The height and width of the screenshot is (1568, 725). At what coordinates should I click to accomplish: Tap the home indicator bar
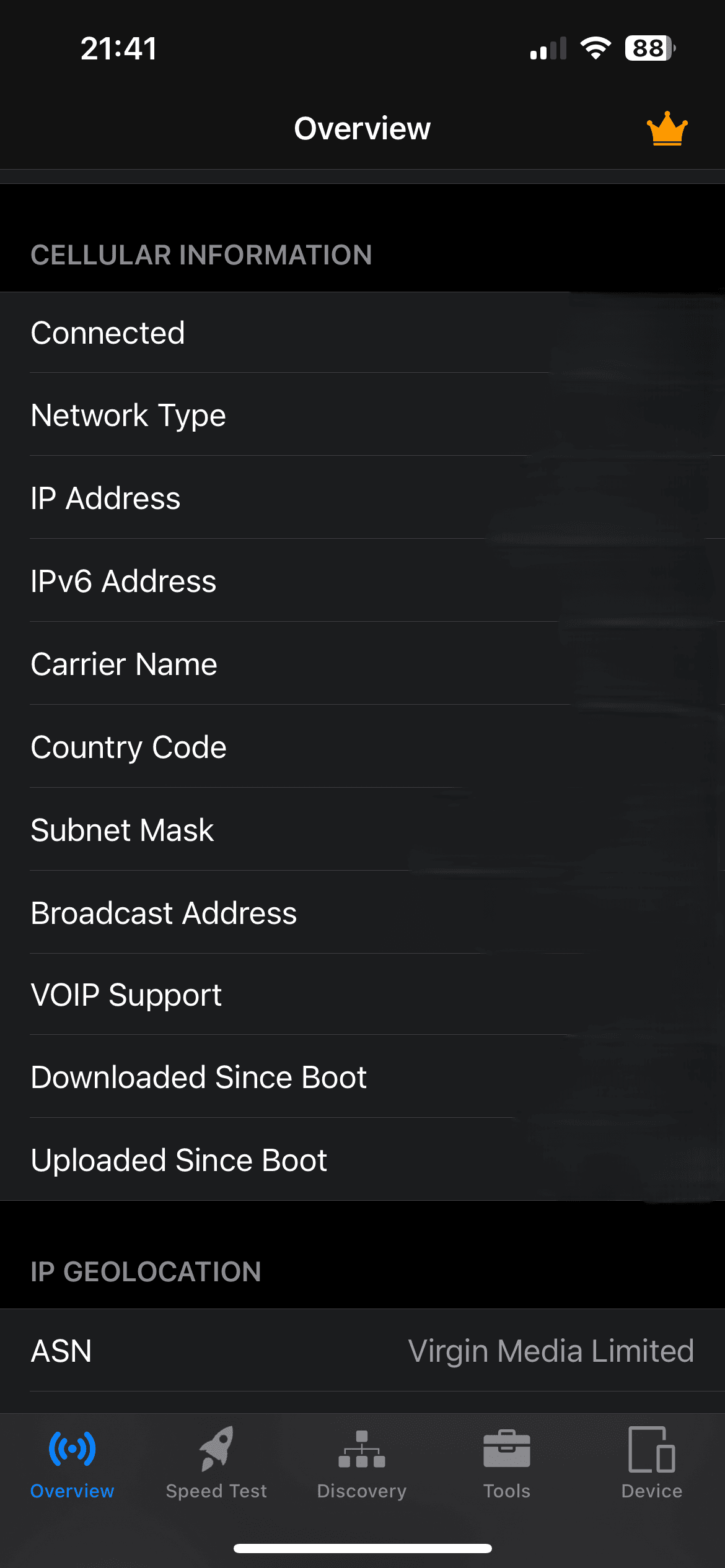tap(362, 1548)
